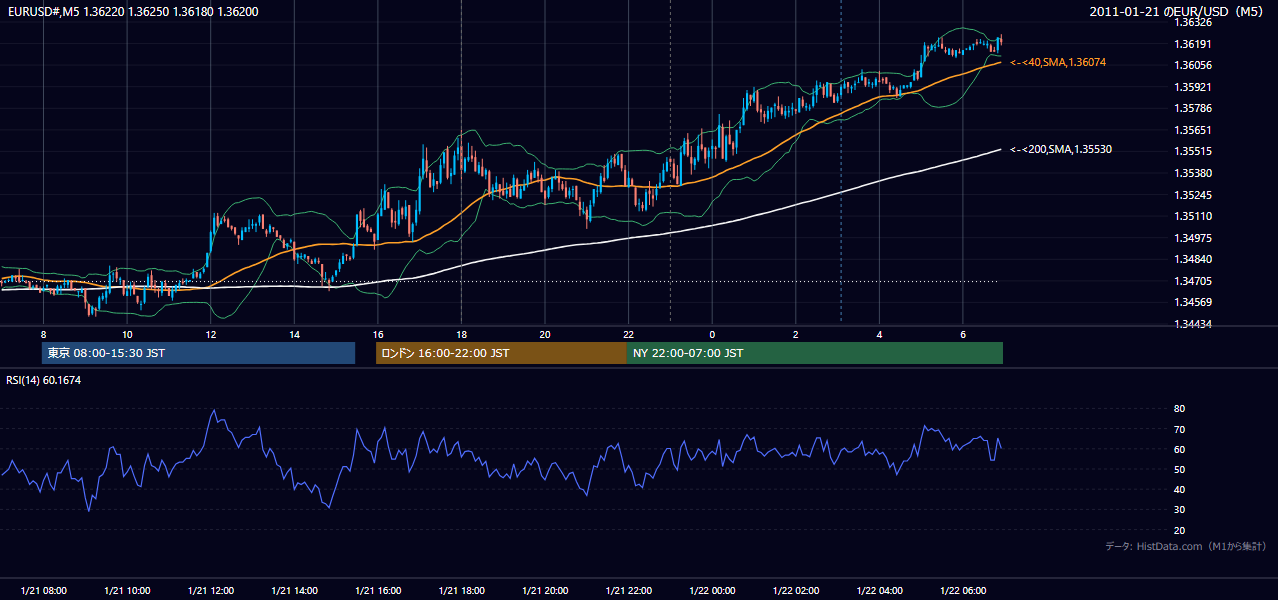The width and height of the screenshot is (1278, 600).
Task: Click price axis value 1.35515
Action: (x=1192, y=151)
